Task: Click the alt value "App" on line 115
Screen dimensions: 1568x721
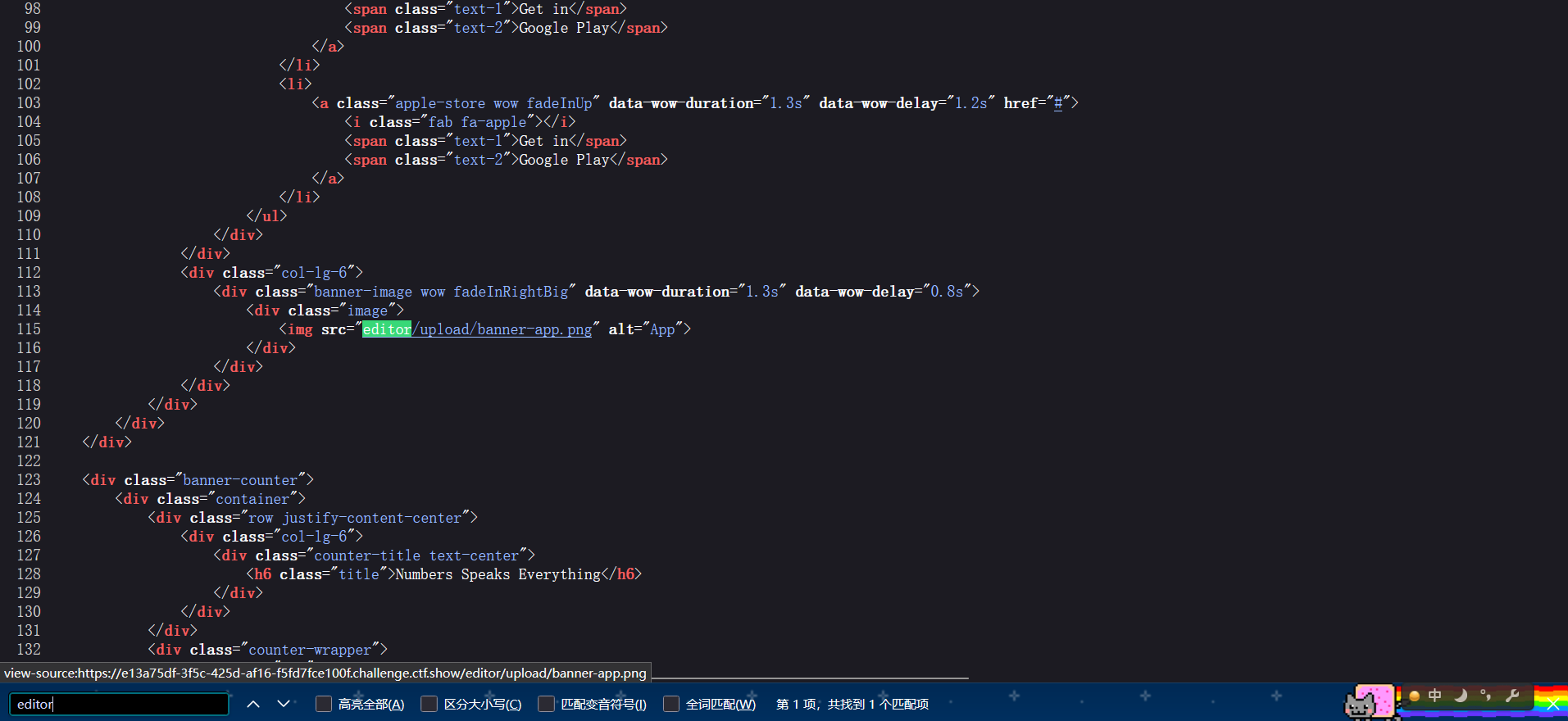Action: (662, 329)
